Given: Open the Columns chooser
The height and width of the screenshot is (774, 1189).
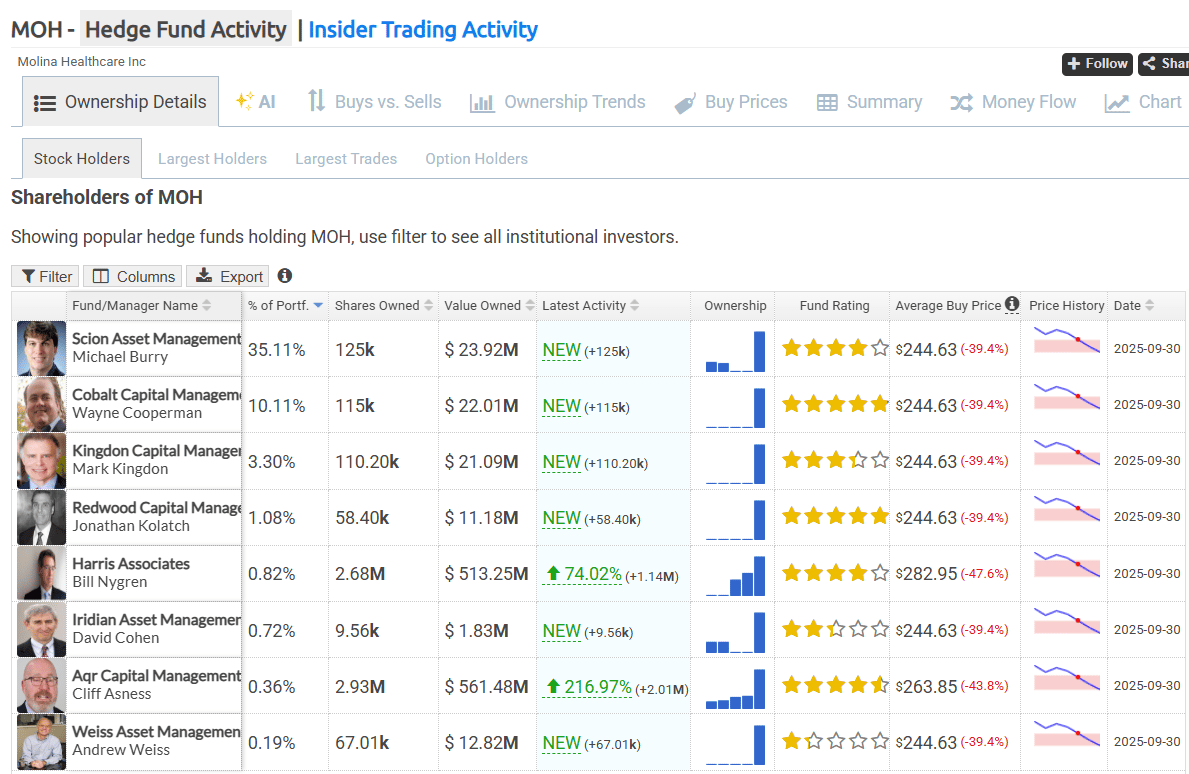Looking at the screenshot, I should click(133, 276).
